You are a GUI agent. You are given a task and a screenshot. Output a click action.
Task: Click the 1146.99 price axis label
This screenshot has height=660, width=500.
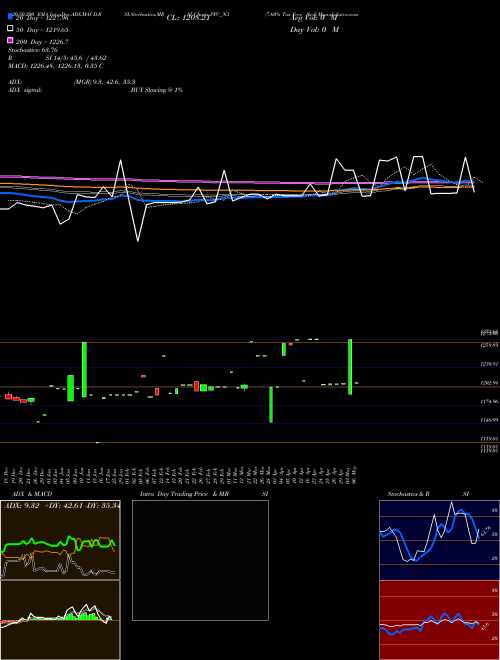[490, 420]
